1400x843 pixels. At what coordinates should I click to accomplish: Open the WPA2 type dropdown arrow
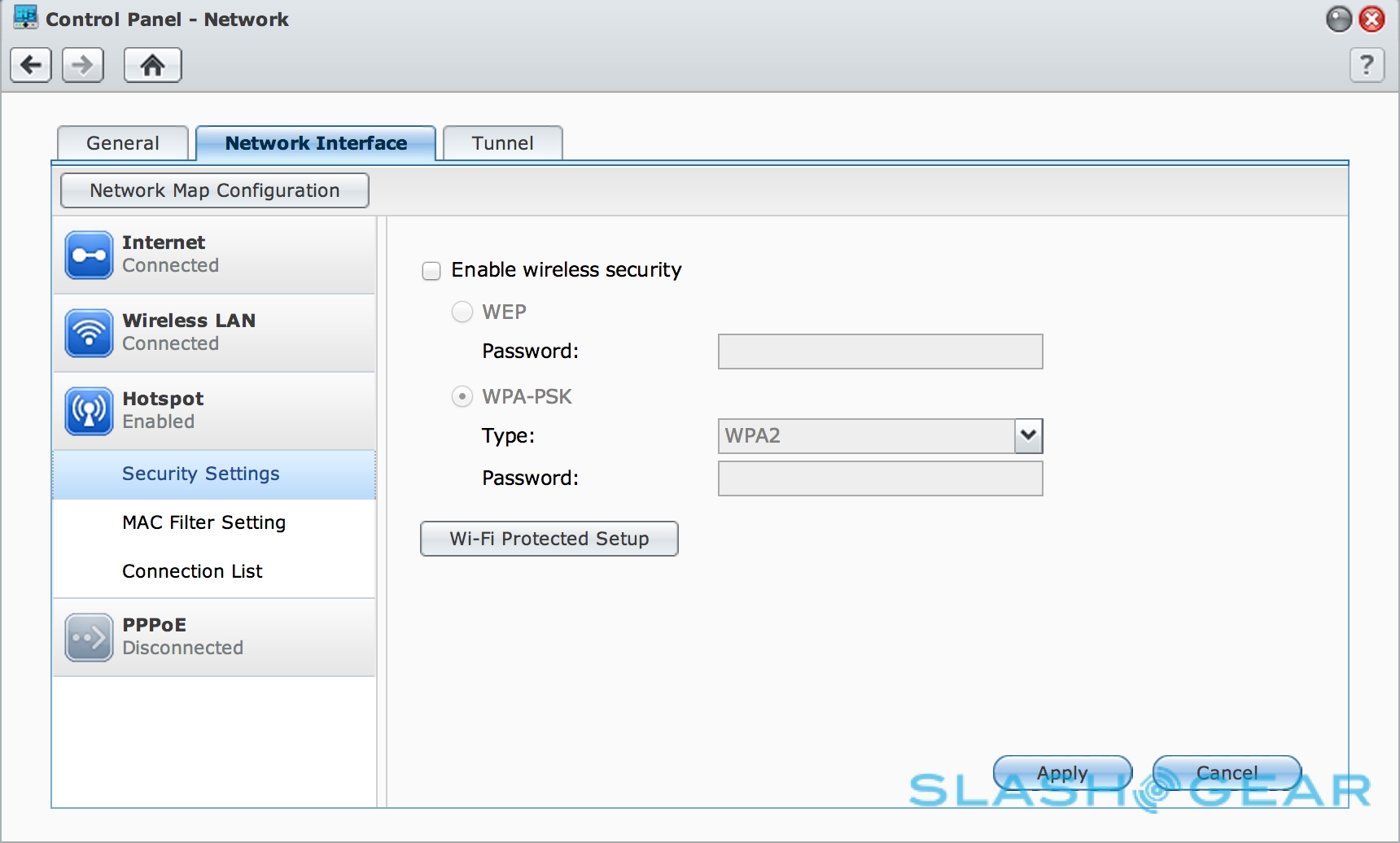(1029, 436)
